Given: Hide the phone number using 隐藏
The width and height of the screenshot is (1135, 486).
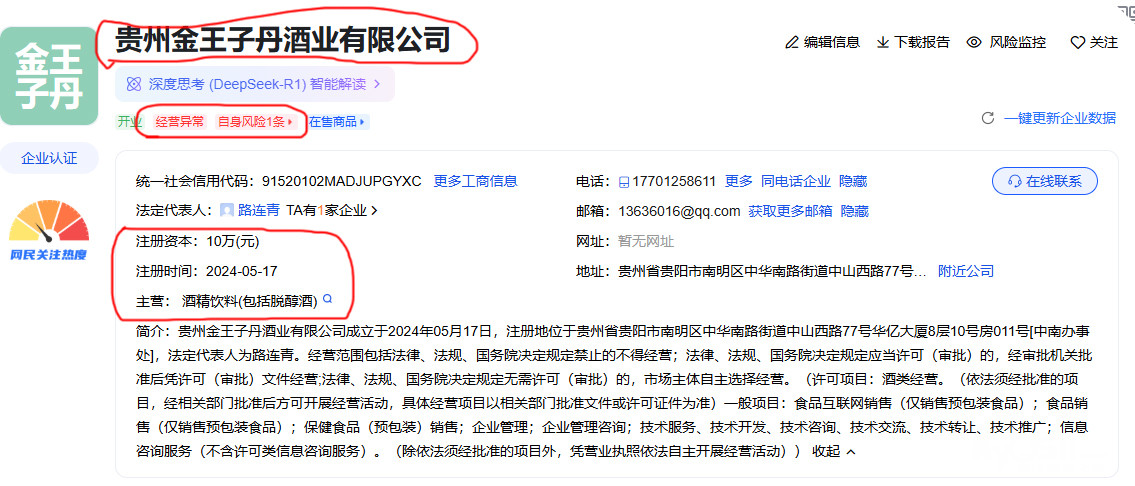Looking at the screenshot, I should coord(853,181).
